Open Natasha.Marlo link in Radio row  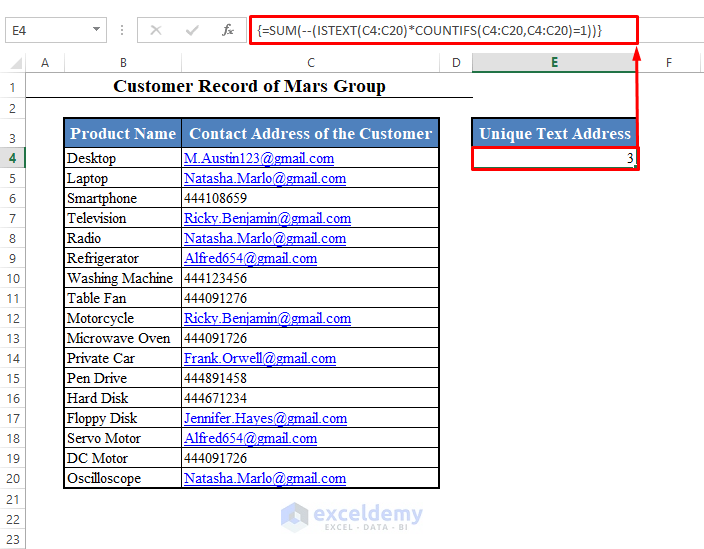point(265,238)
